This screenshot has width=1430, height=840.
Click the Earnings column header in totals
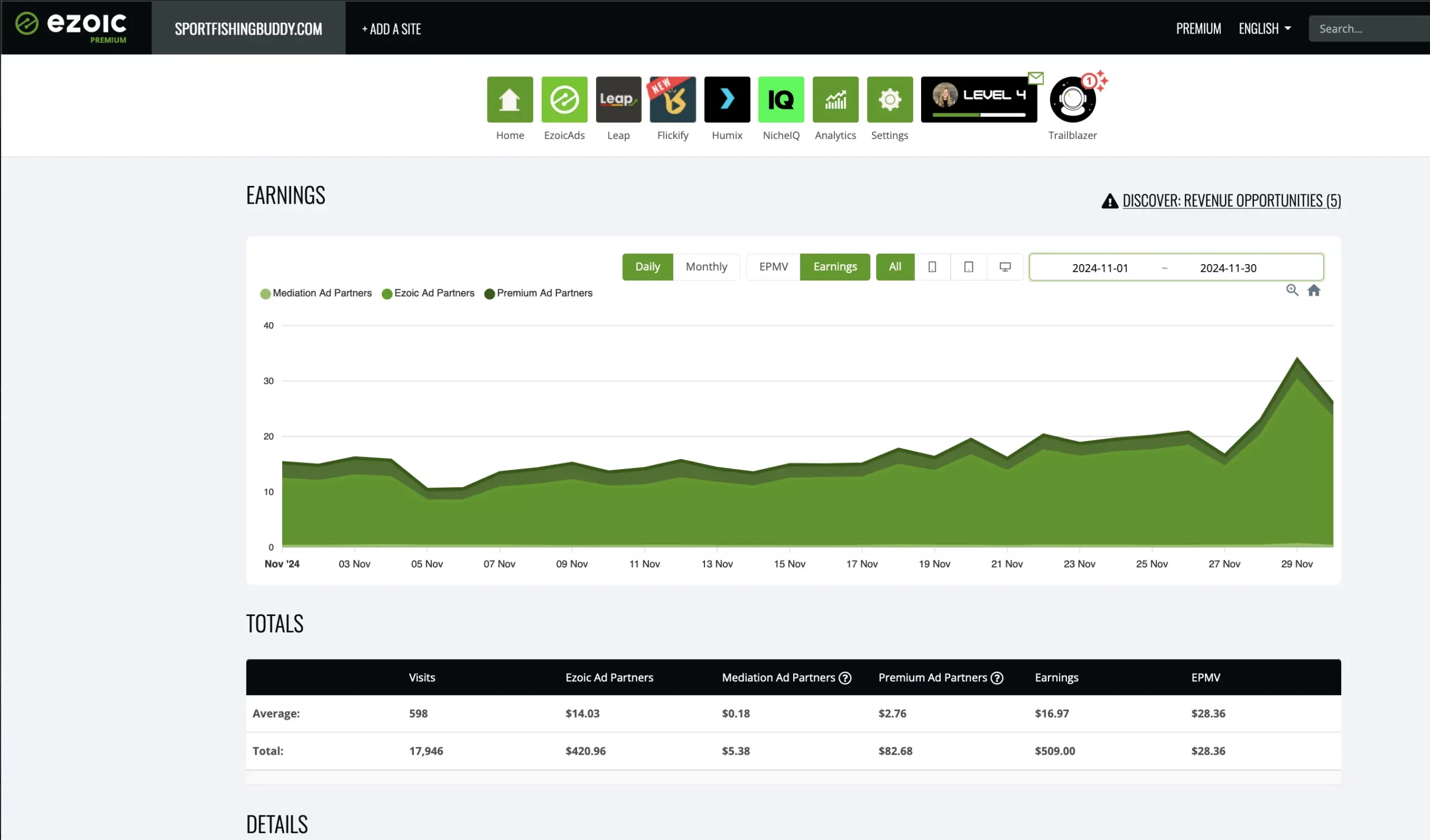coord(1056,677)
